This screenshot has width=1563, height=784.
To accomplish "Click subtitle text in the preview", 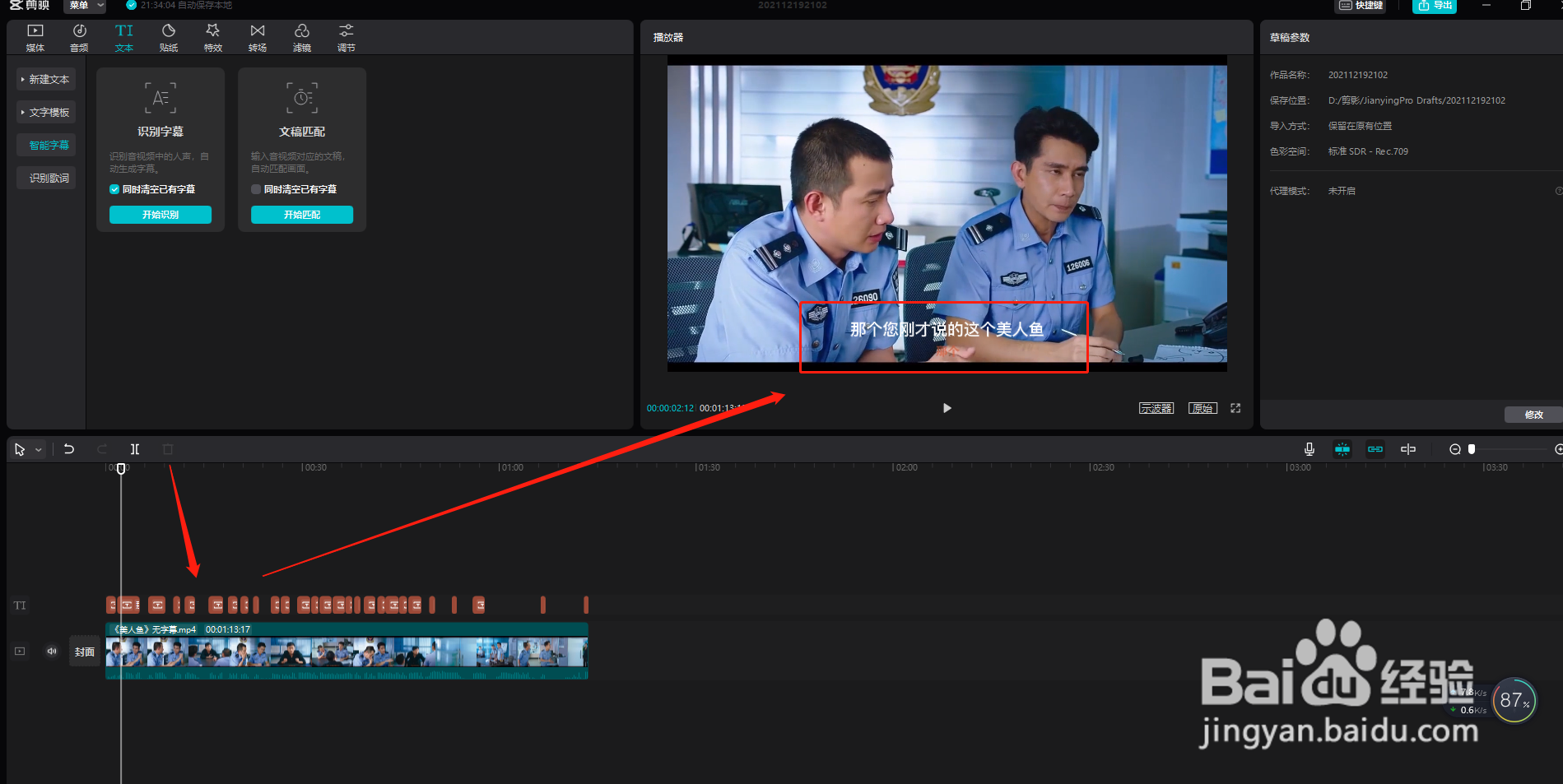I will tap(947, 330).
